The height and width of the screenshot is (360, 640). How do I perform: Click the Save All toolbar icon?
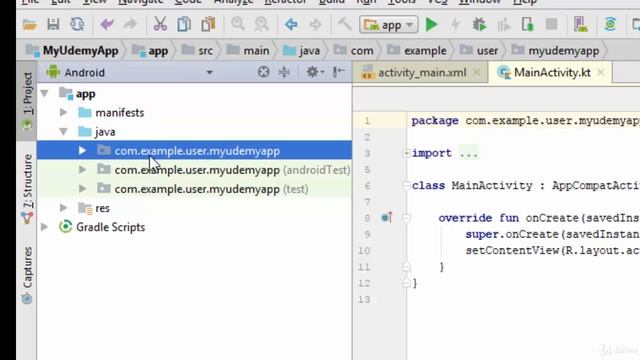tap(53, 24)
